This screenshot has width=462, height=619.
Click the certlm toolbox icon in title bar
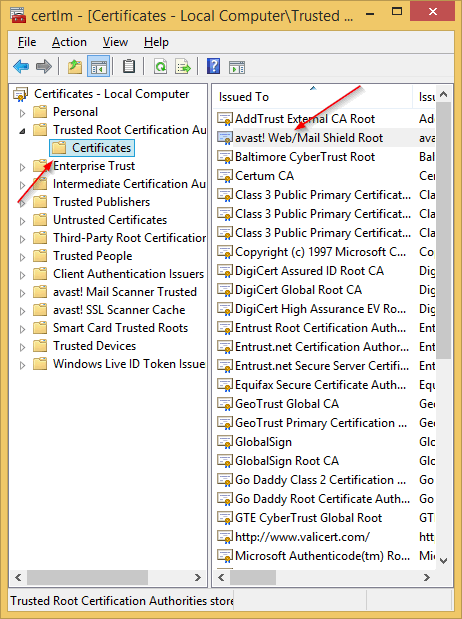coord(19,15)
